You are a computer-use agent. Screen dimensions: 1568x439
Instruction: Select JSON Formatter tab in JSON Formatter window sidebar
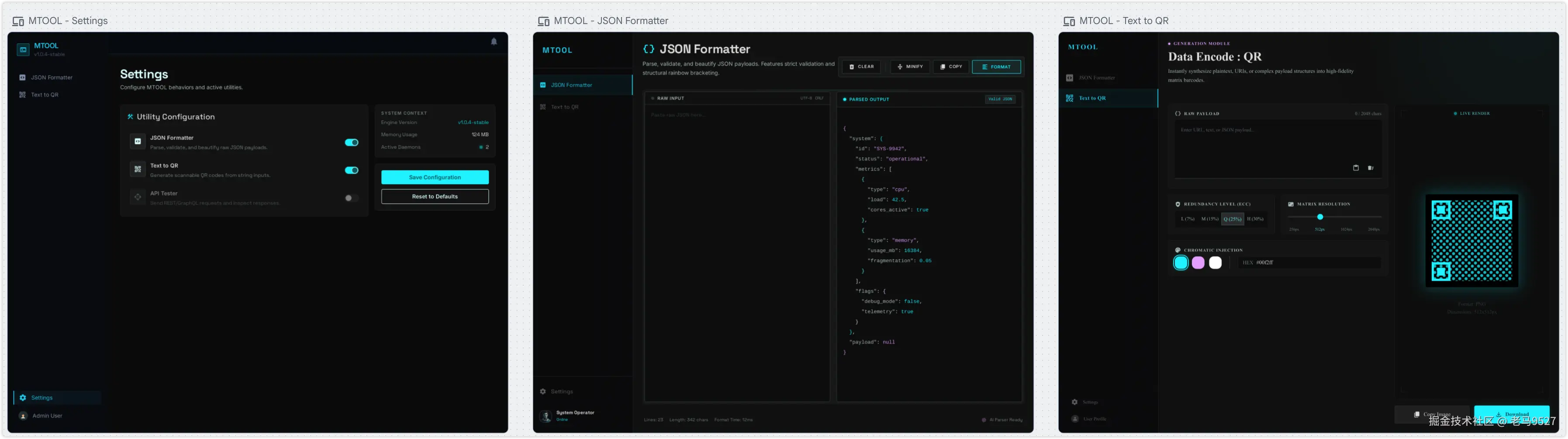[x=583, y=85]
